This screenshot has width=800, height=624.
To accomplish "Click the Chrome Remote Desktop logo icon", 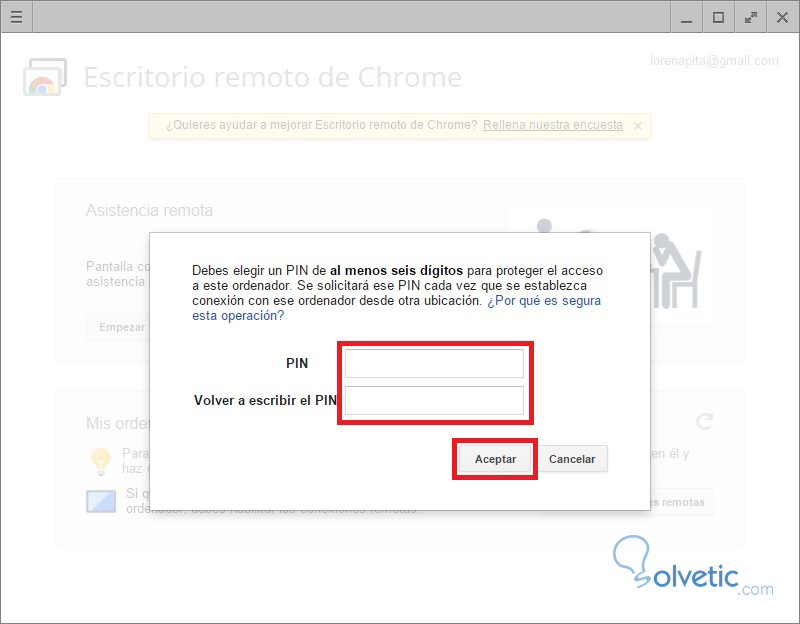I will (45, 77).
